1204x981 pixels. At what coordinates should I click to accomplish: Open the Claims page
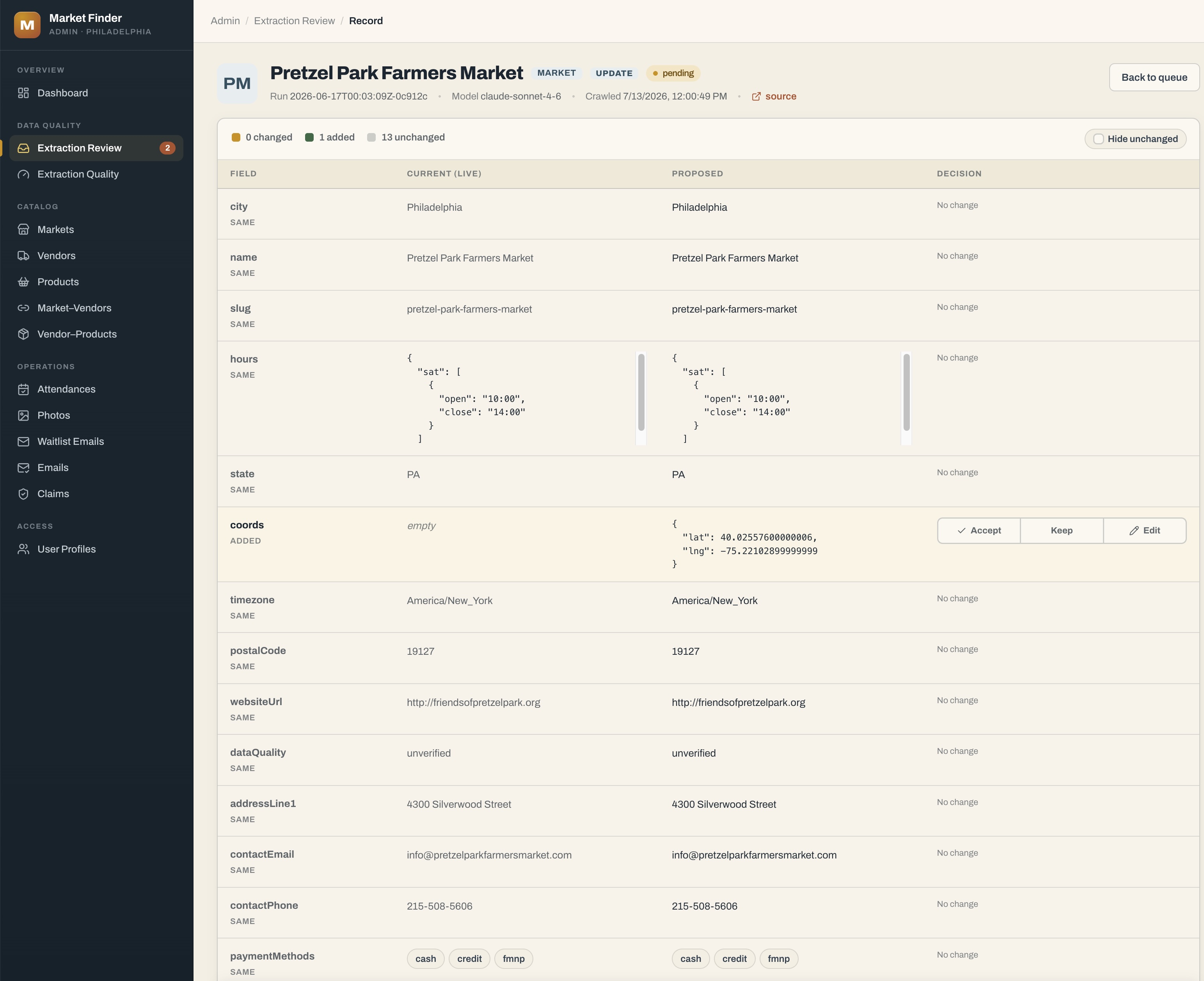(96, 494)
